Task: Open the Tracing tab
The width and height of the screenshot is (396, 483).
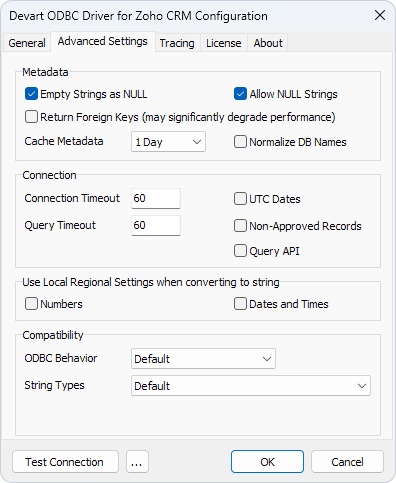Action: click(177, 43)
